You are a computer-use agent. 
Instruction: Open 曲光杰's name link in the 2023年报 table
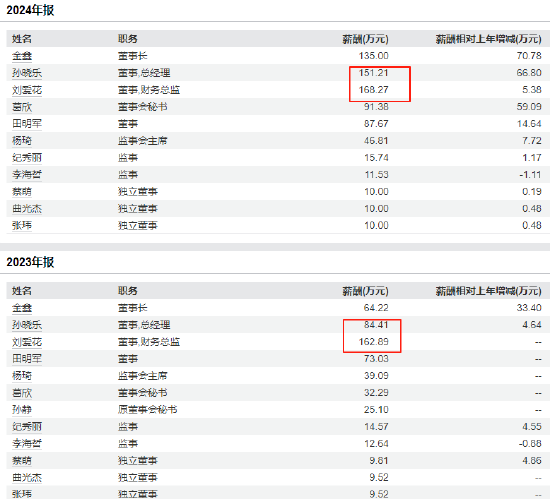tap(27, 478)
